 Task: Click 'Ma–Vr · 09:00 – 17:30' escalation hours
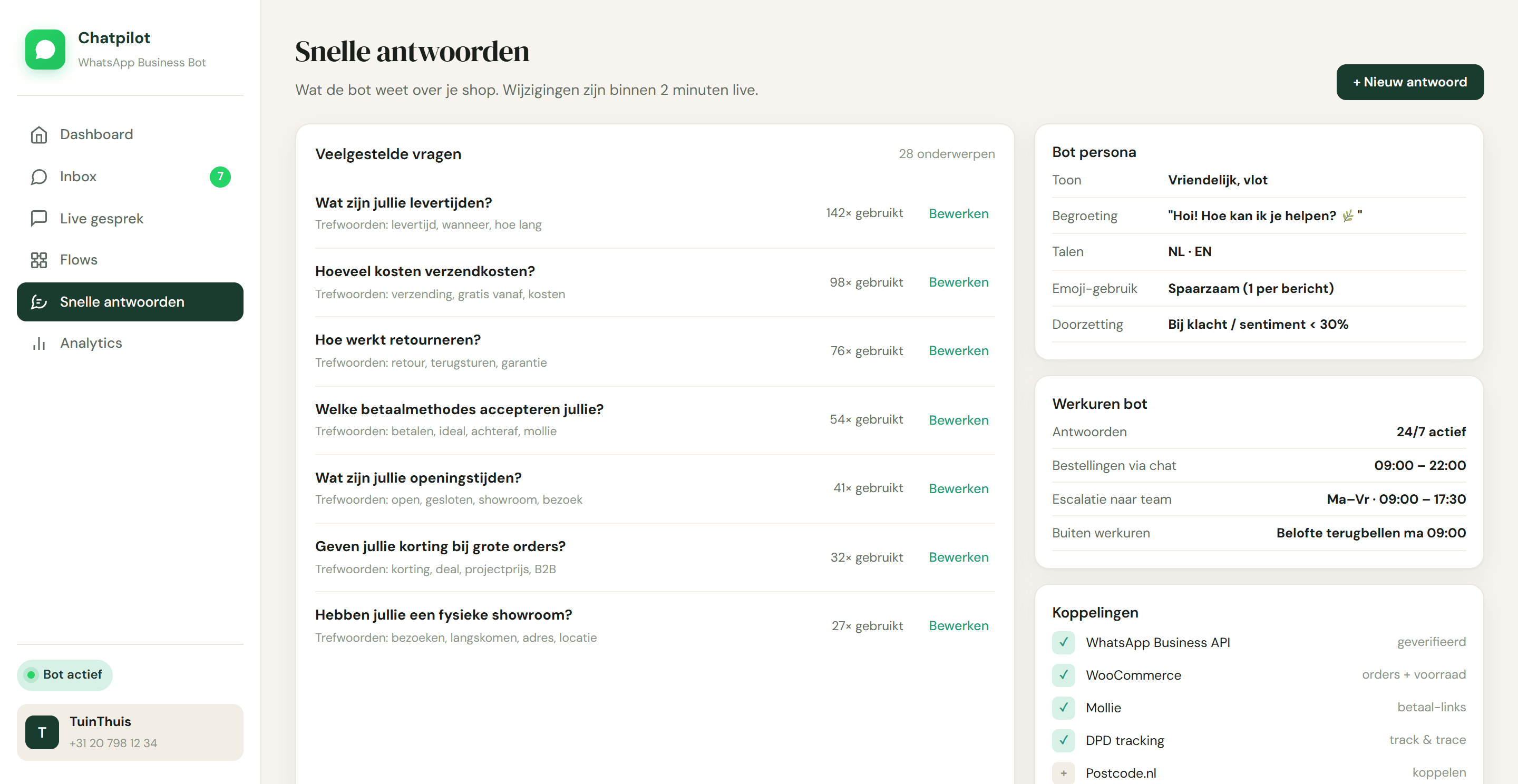(x=1396, y=499)
